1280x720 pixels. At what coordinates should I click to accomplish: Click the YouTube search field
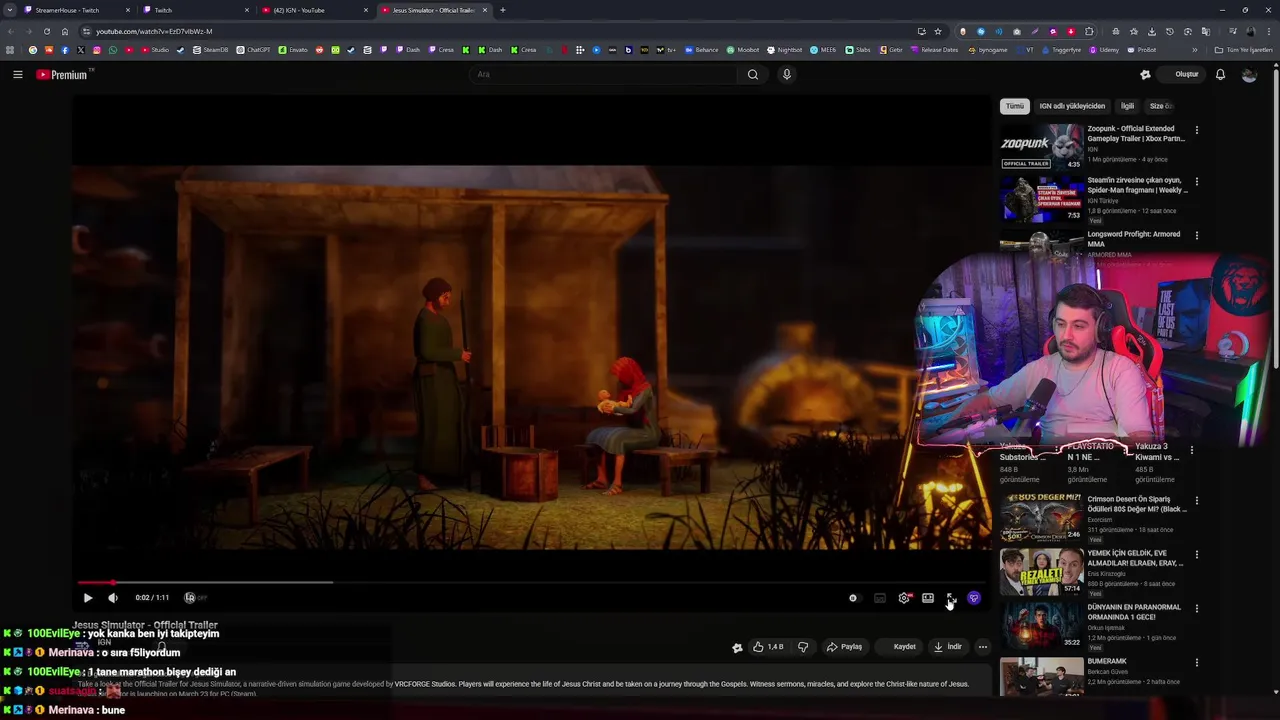[x=605, y=74]
